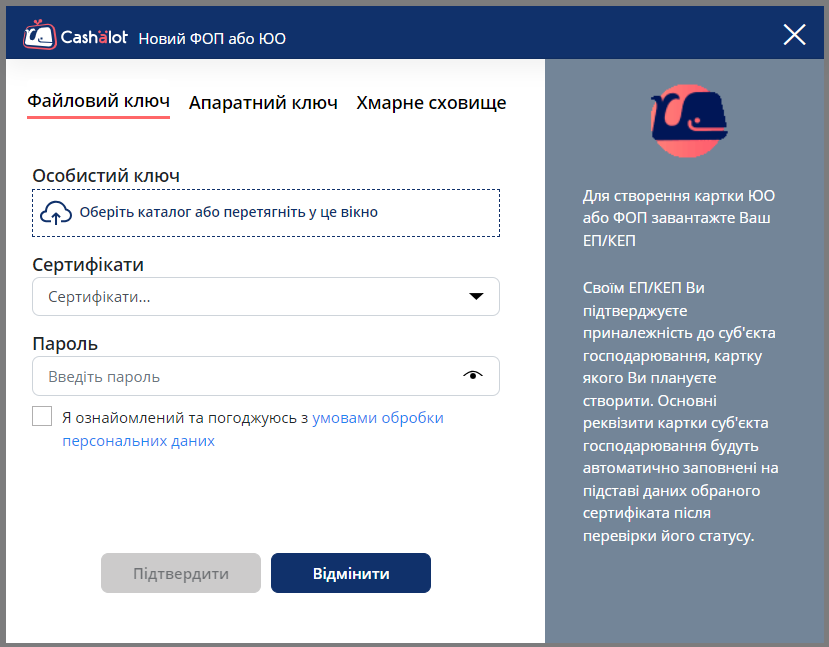Open the умовами обробки персональних даних link
The height and width of the screenshot is (647, 829).
(x=377, y=418)
